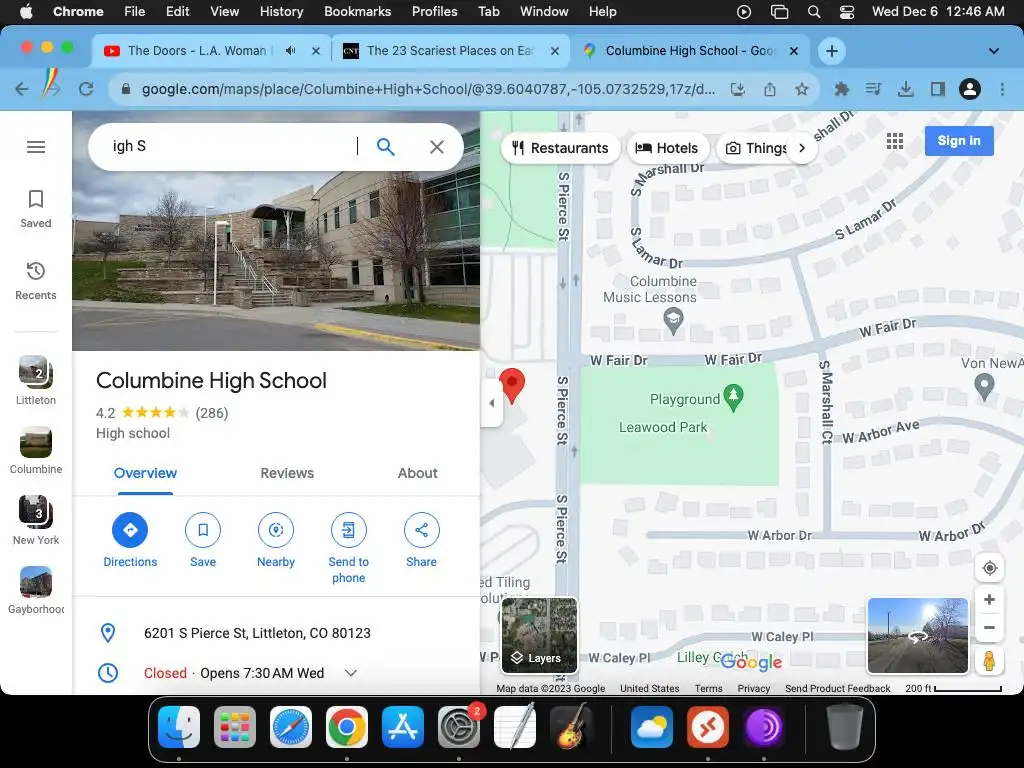This screenshot has height=768, width=1024.
Task: Mute the audio on The Doors tab
Action: coord(291,51)
